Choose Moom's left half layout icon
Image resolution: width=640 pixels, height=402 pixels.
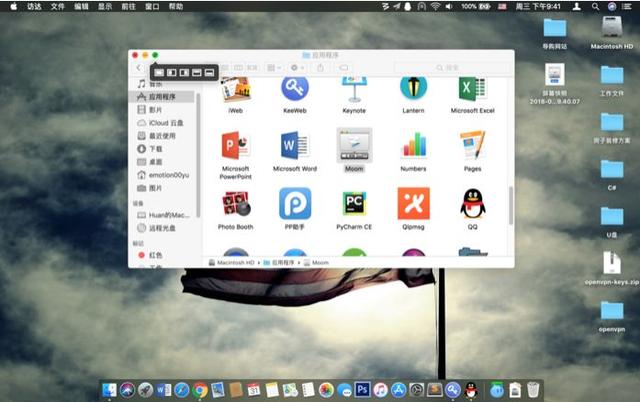point(172,73)
